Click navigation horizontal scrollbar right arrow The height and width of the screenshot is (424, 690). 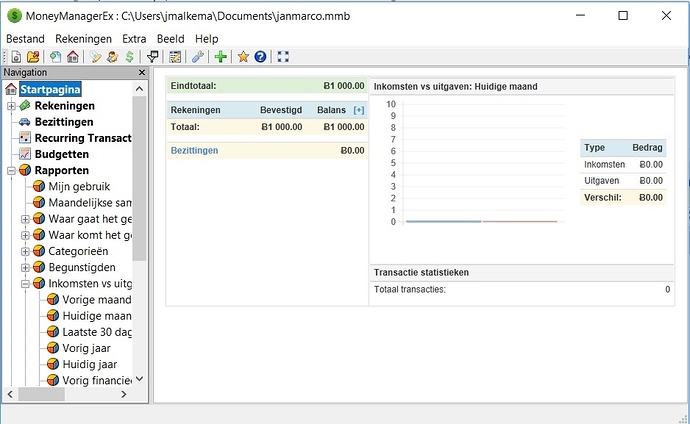pyautogui.click(x=124, y=394)
